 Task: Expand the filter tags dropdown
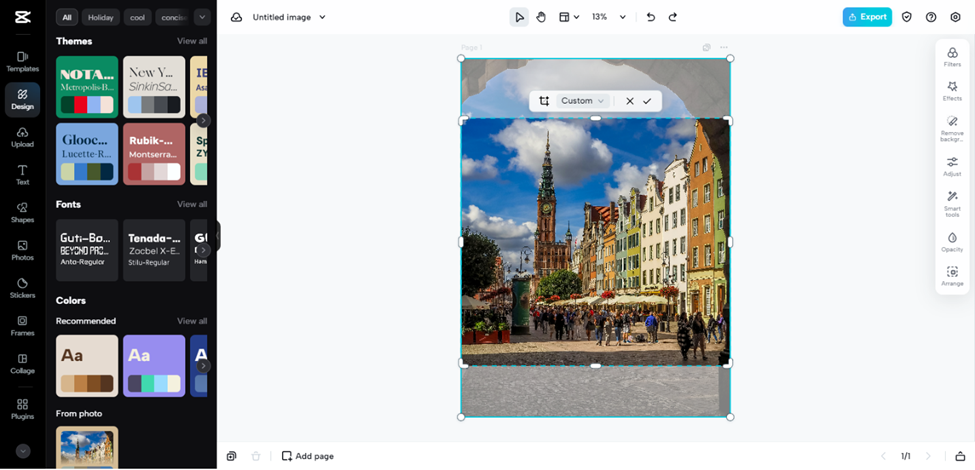pyautogui.click(x=202, y=17)
